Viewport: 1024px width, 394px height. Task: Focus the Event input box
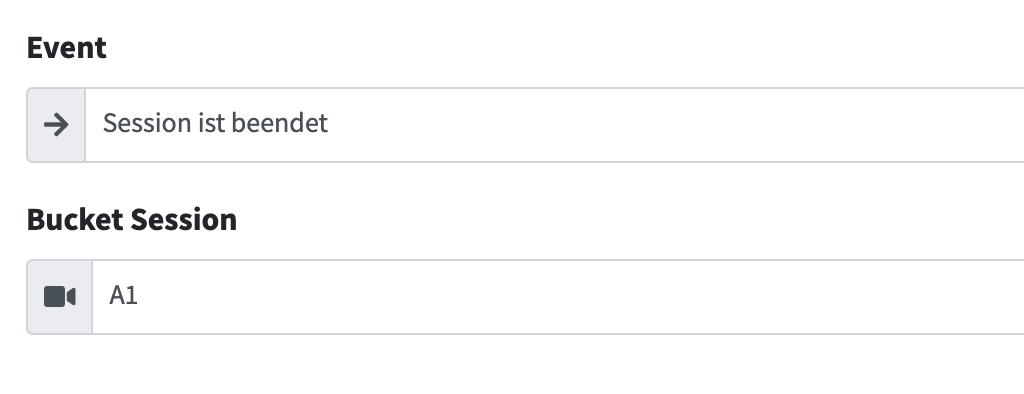(x=554, y=124)
